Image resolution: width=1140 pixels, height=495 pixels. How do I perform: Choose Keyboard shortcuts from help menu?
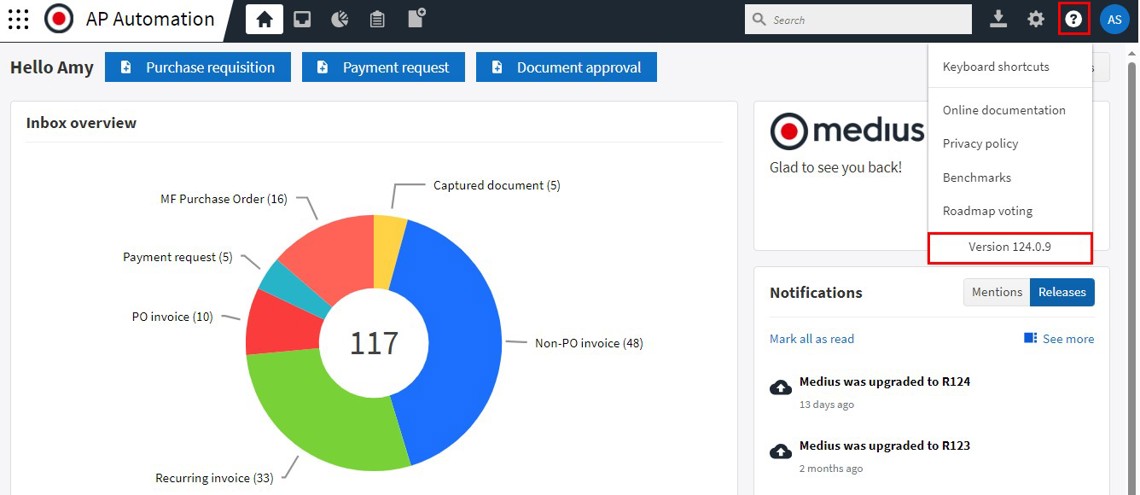click(995, 67)
